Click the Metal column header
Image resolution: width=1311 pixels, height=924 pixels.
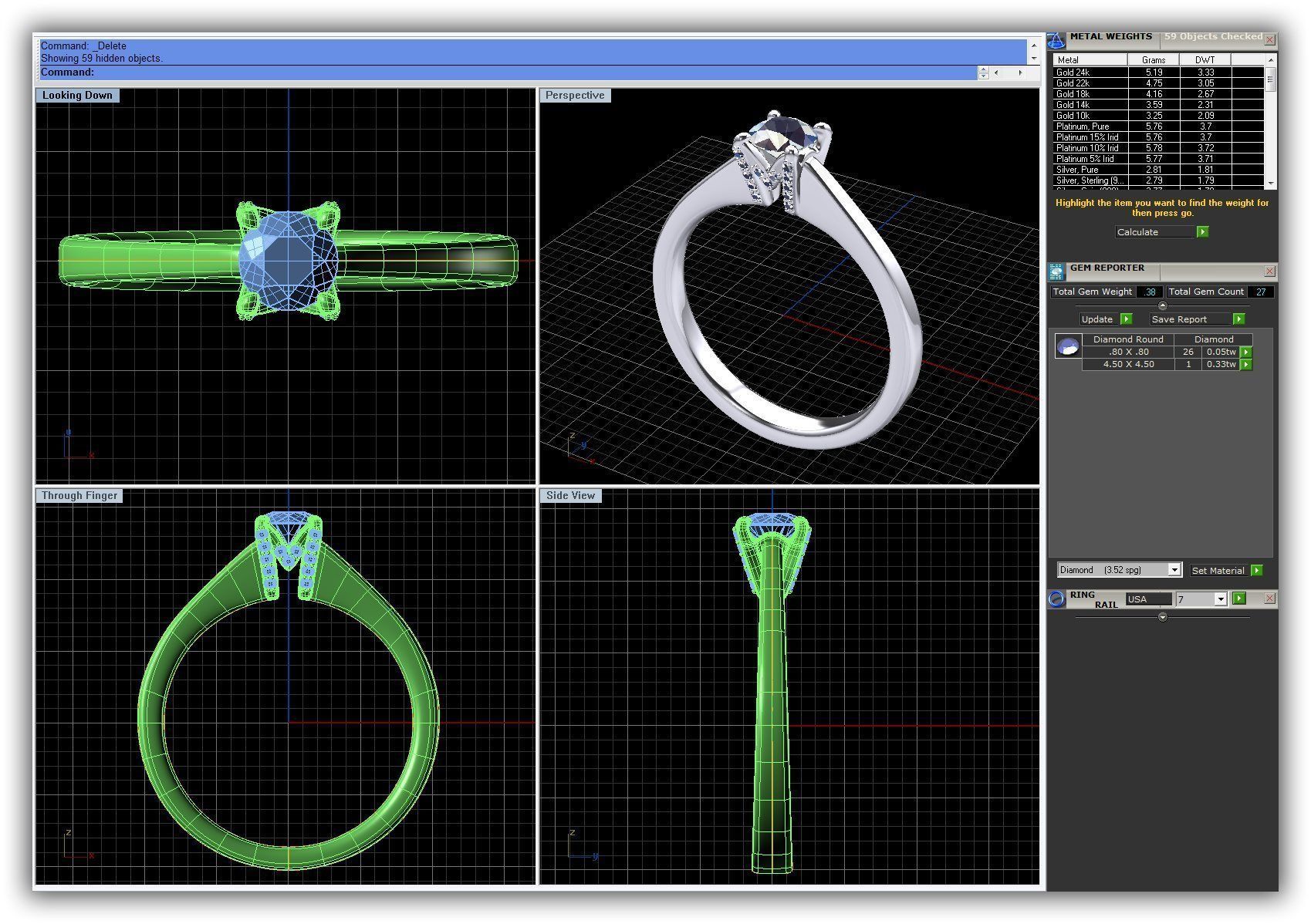(x=1090, y=60)
